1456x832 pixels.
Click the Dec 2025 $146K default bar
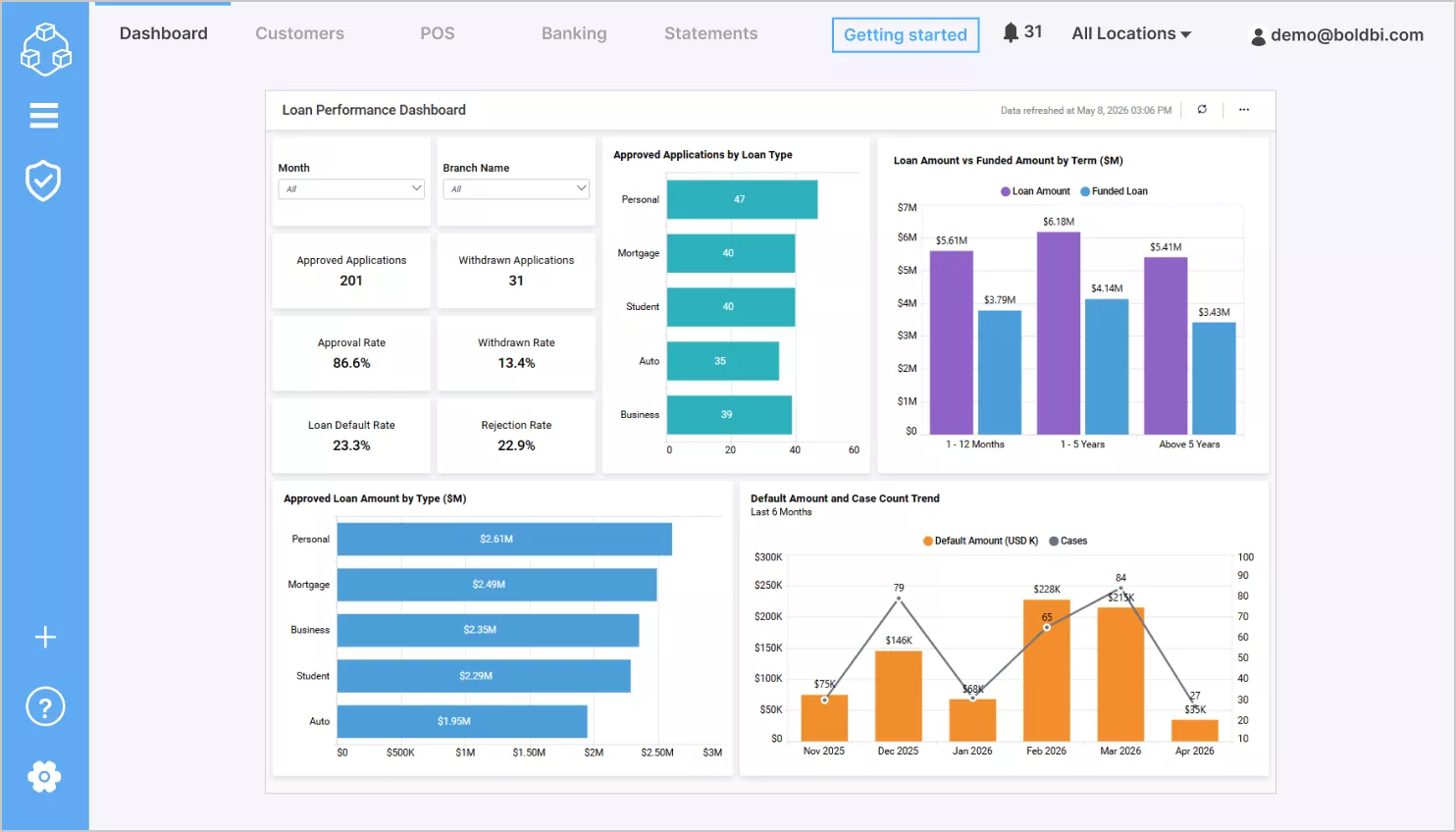(899, 696)
